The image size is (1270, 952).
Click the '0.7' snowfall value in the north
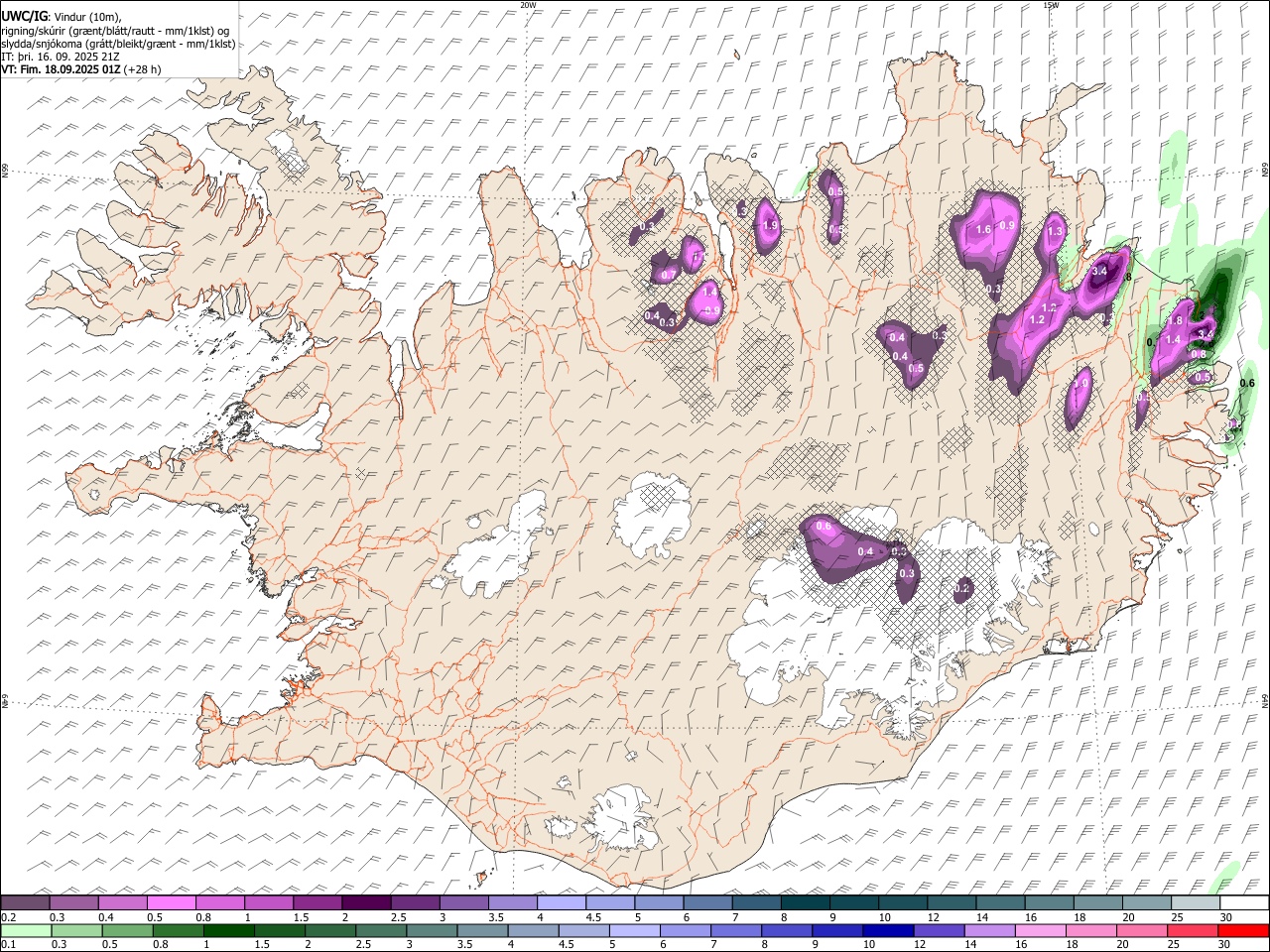click(669, 275)
